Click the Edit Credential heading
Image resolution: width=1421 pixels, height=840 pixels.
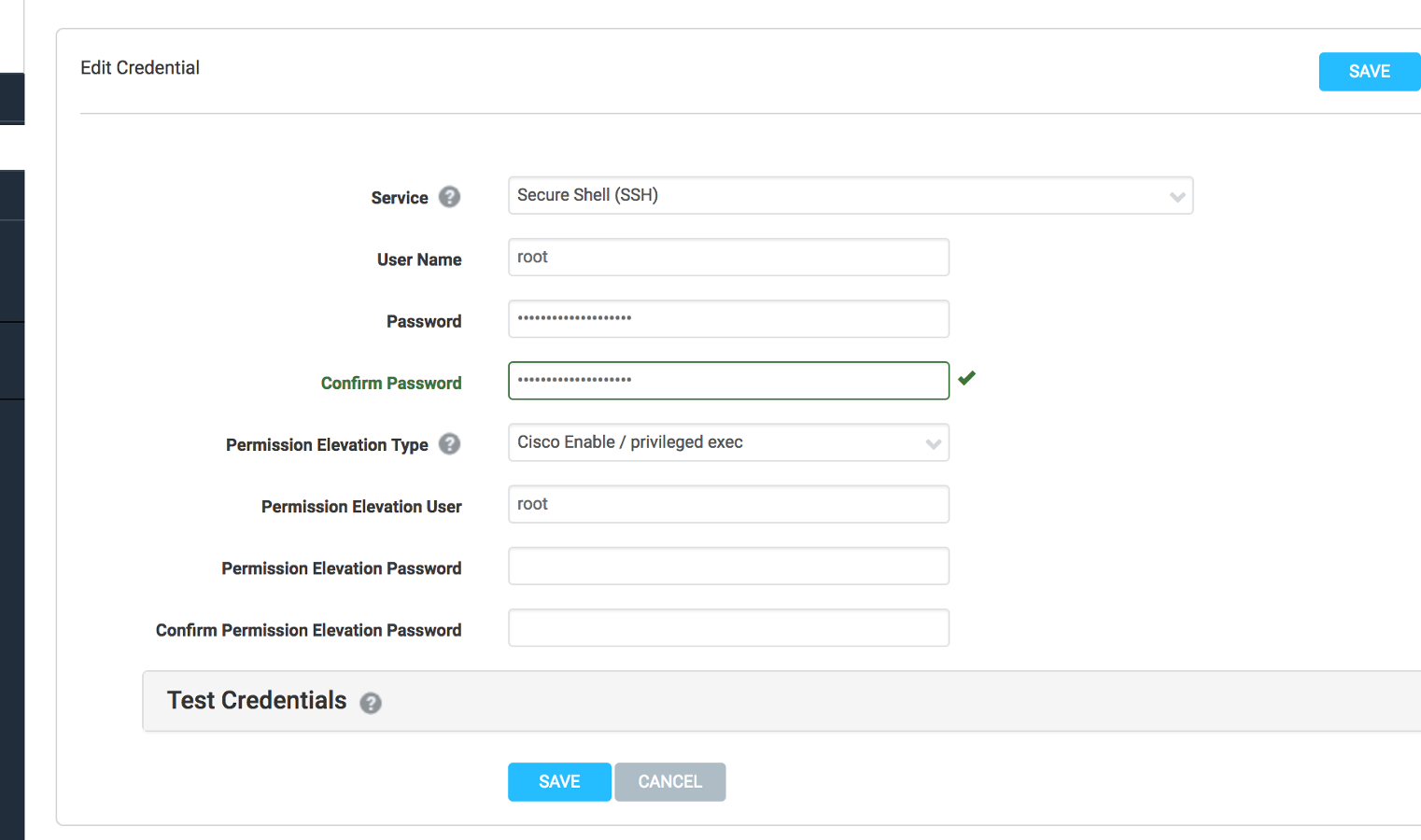pos(140,68)
